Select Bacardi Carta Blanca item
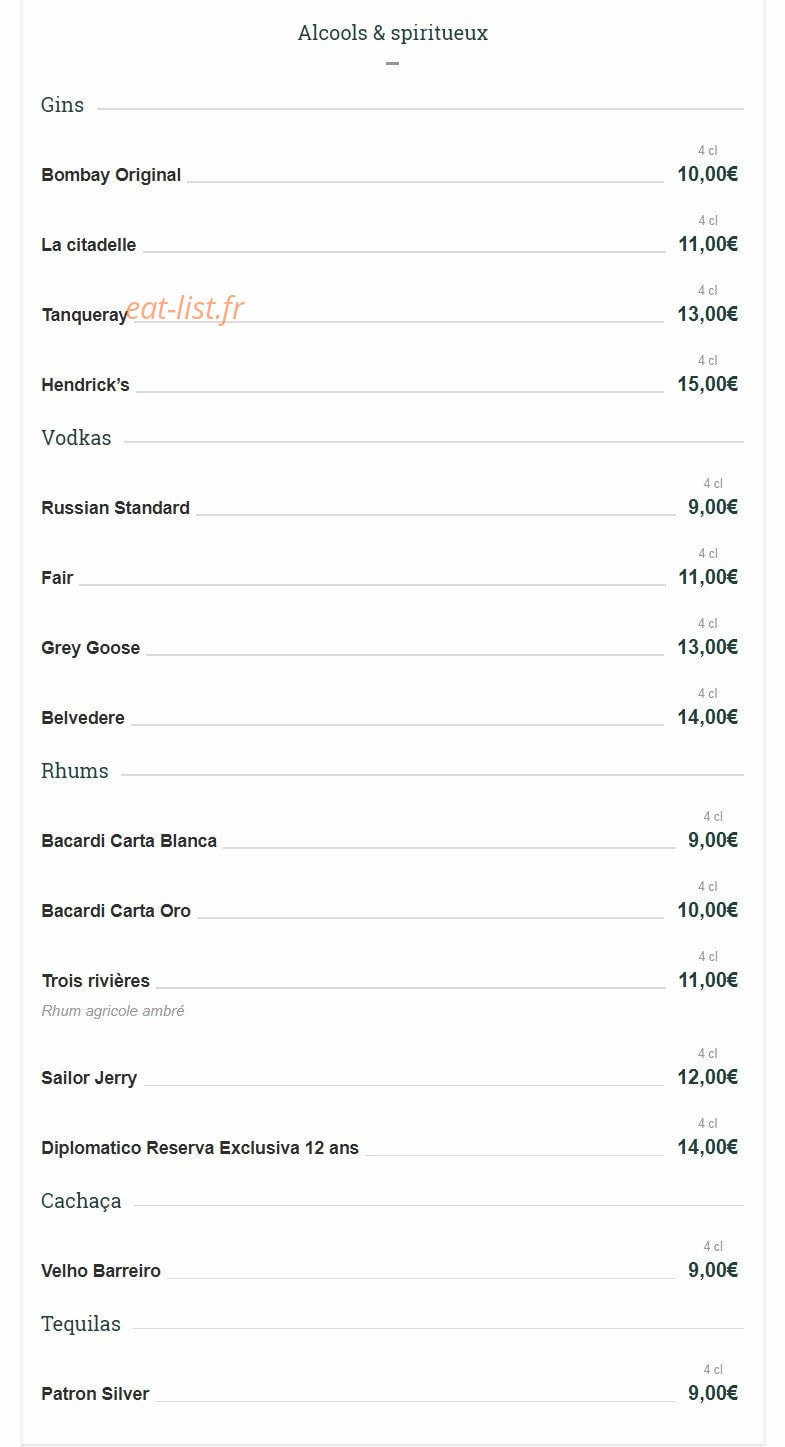Screen dimensions: 785x1447 pos(129,841)
